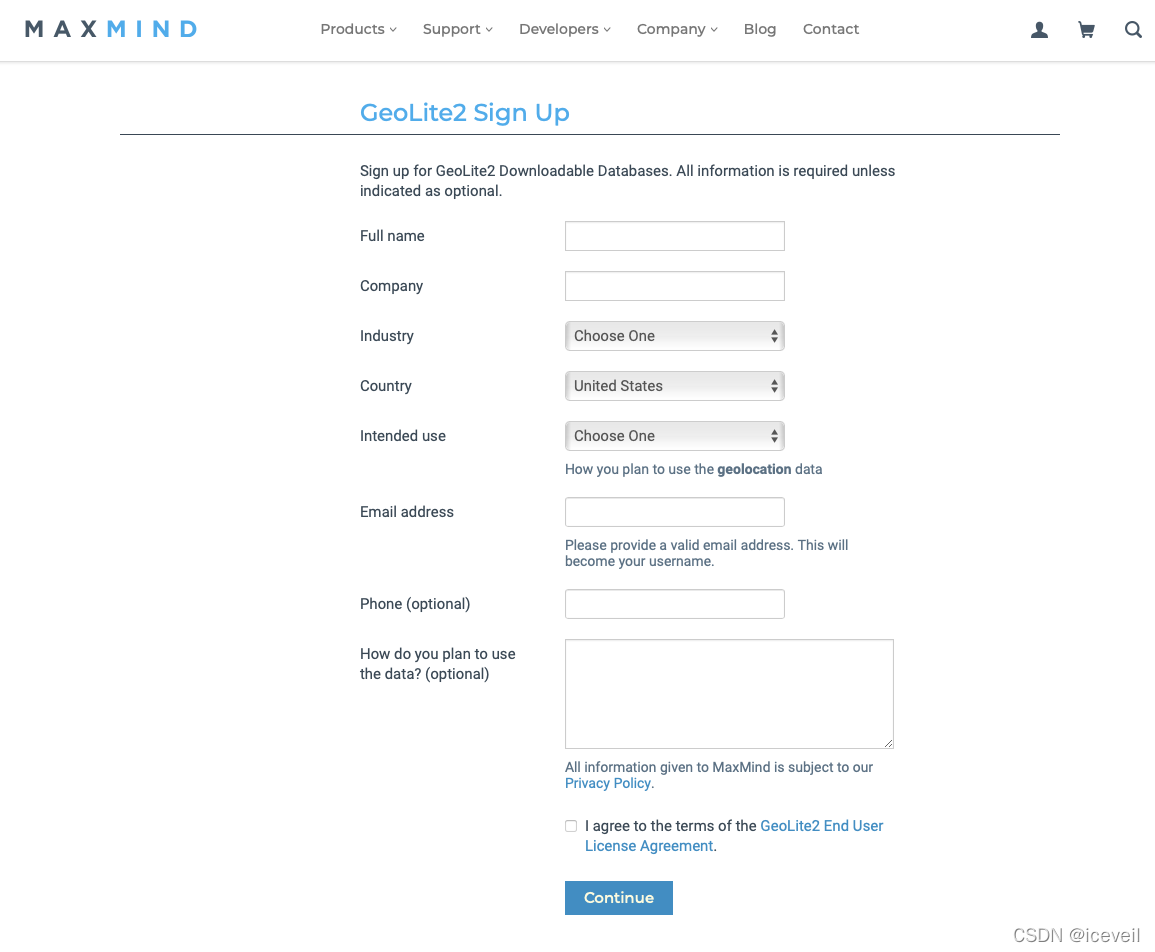Click the MaxMind logo

(111, 29)
